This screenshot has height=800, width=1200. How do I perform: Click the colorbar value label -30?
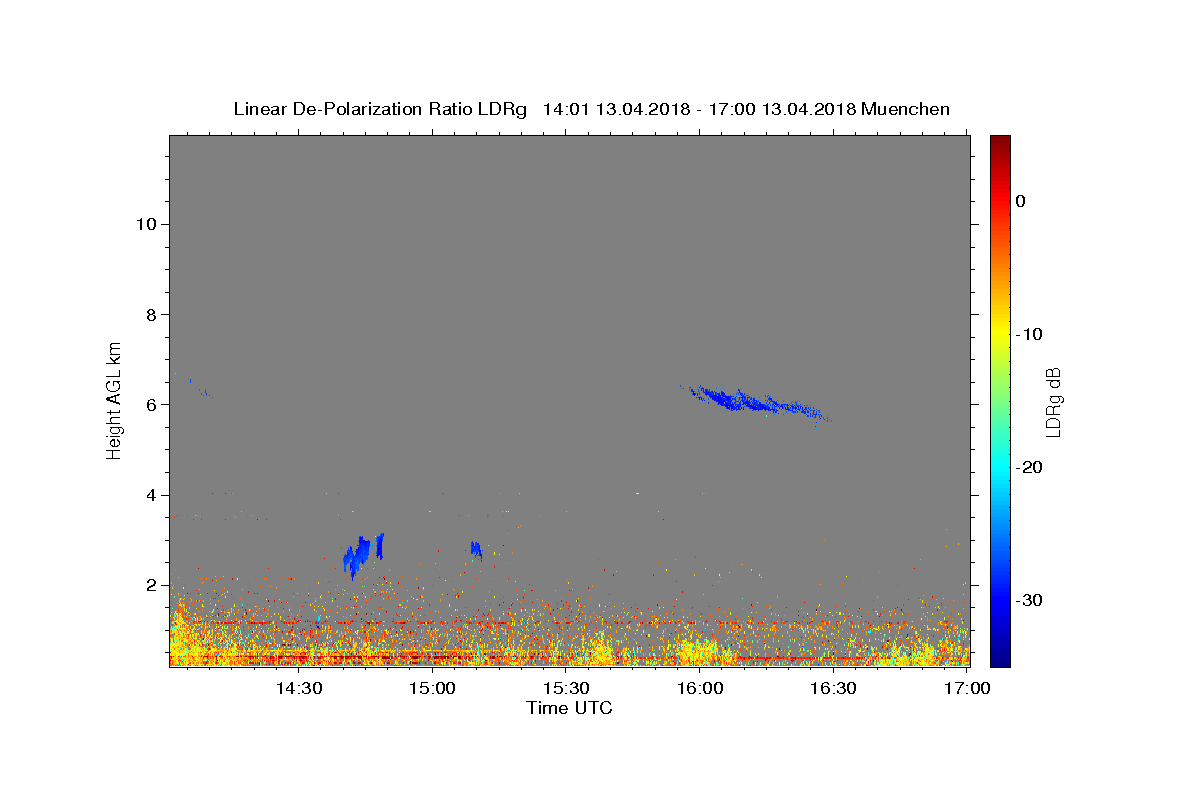(x=1028, y=600)
